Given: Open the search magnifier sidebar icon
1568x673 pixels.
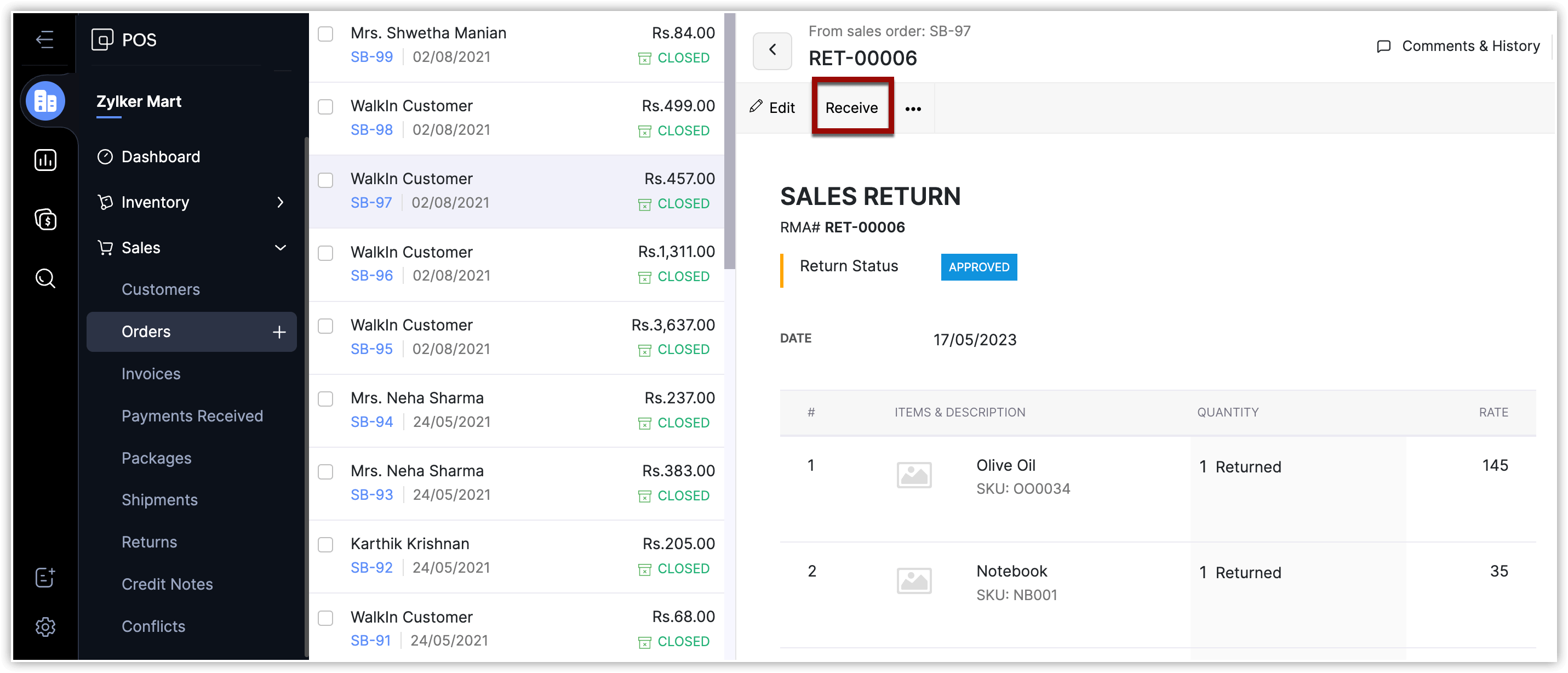Looking at the screenshot, I should 45,278.
